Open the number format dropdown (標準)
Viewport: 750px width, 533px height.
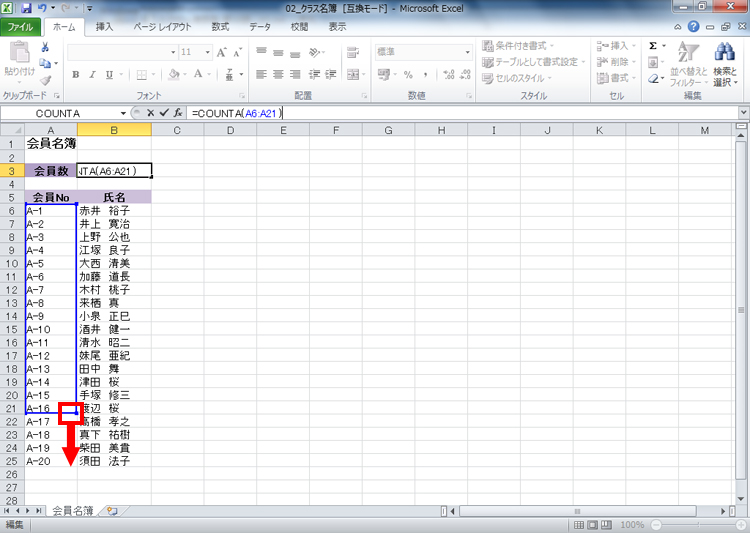point(467,52)
